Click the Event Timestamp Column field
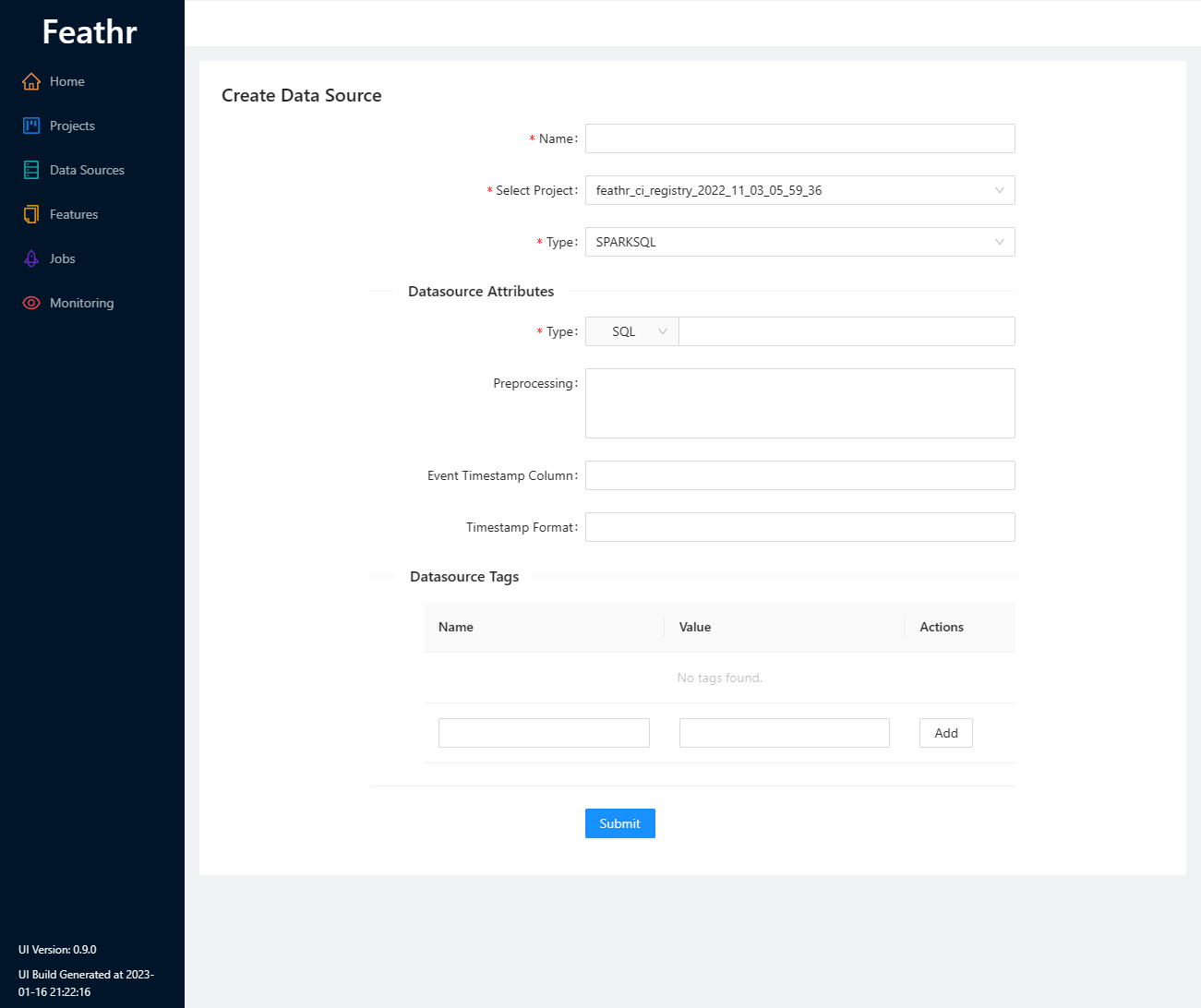Image resolution: width=1201 pixels, height=1008 pixels. tap(800, 475)
